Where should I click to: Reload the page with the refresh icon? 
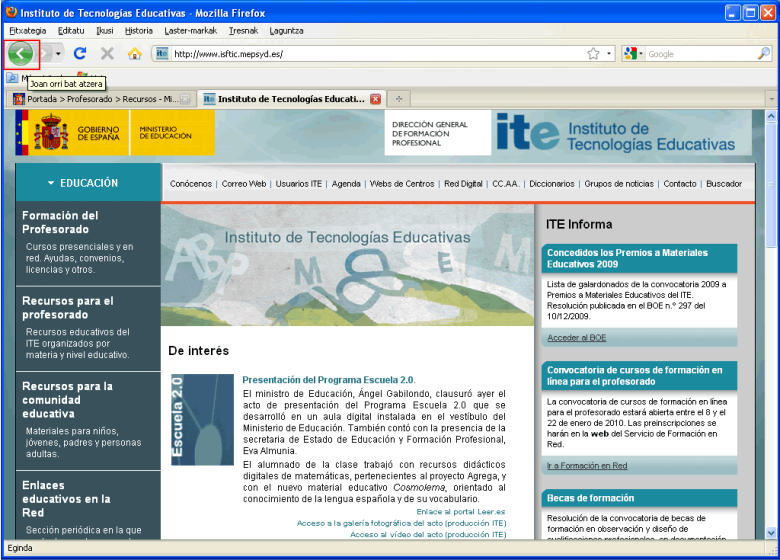(x=80, y=53)
